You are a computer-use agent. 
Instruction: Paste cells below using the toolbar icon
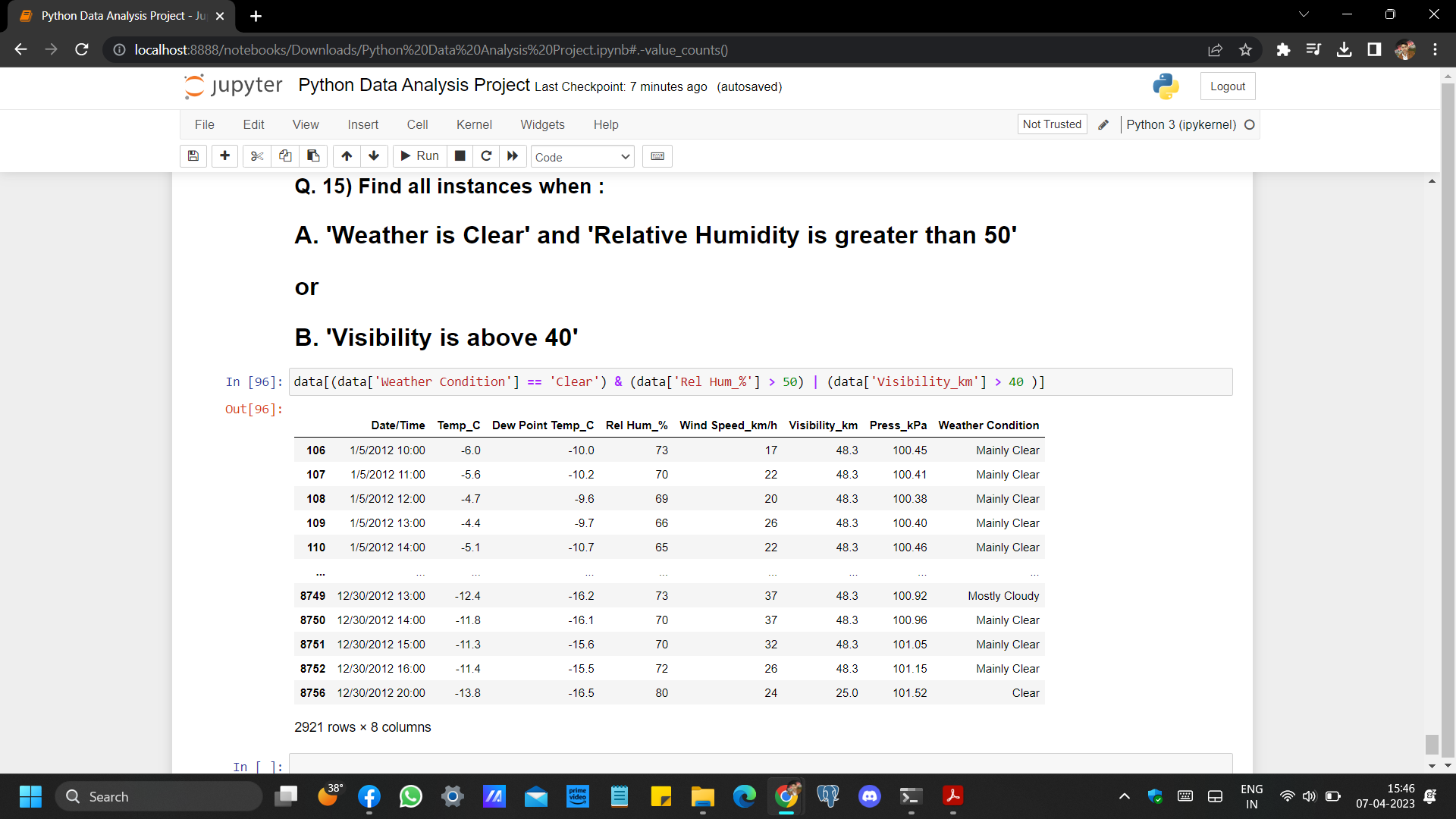313,156
